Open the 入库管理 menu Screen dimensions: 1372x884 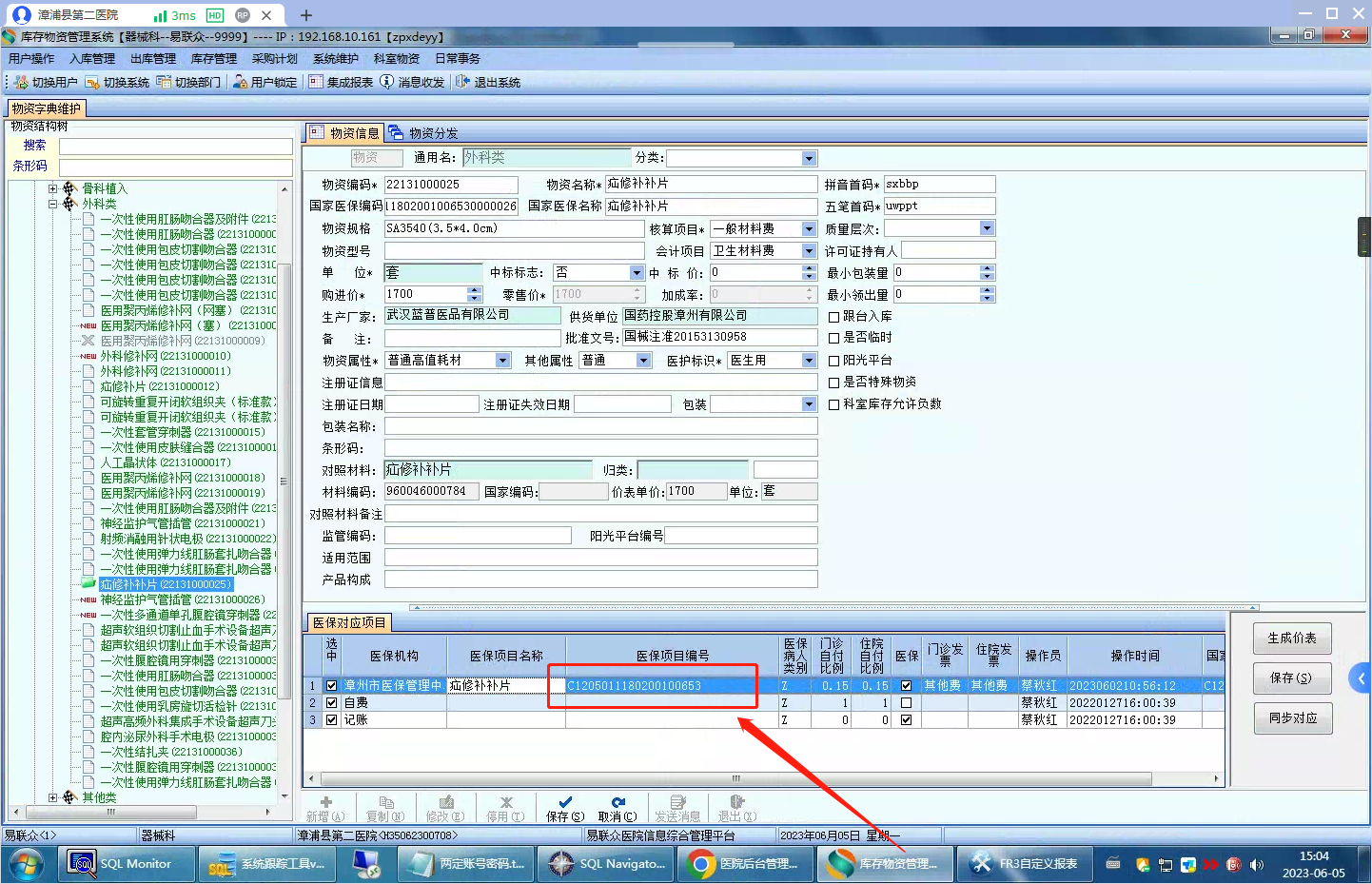[x=91, y=59]
